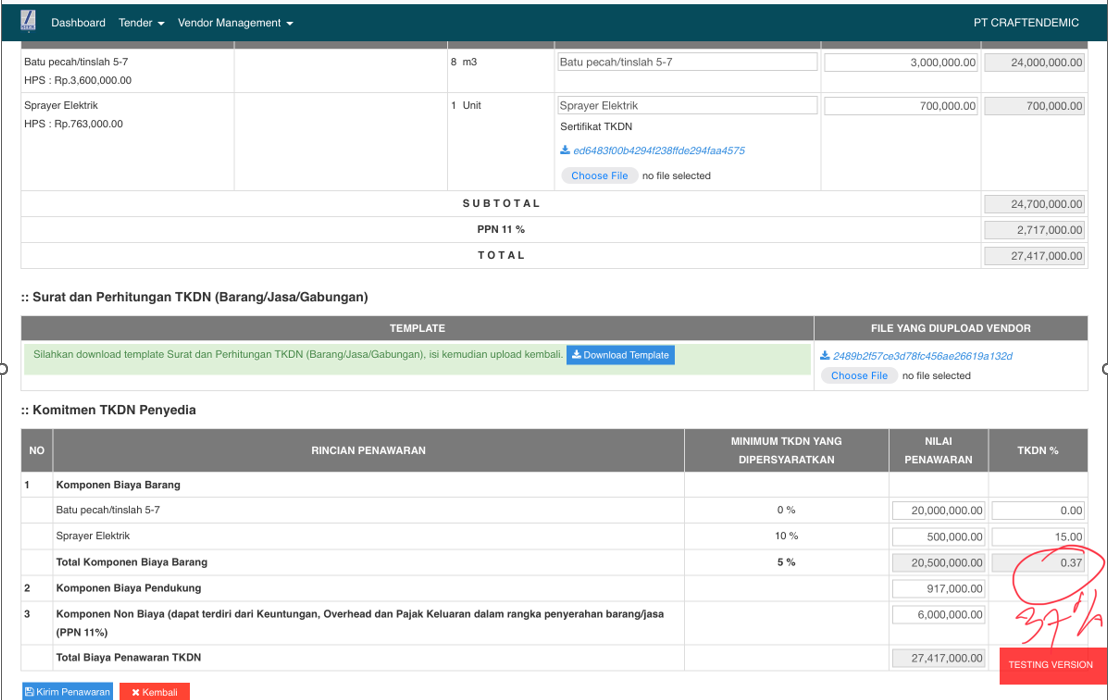Edit Komponen Non Biaya value 6,000,000.00

(x=939, y=615)
